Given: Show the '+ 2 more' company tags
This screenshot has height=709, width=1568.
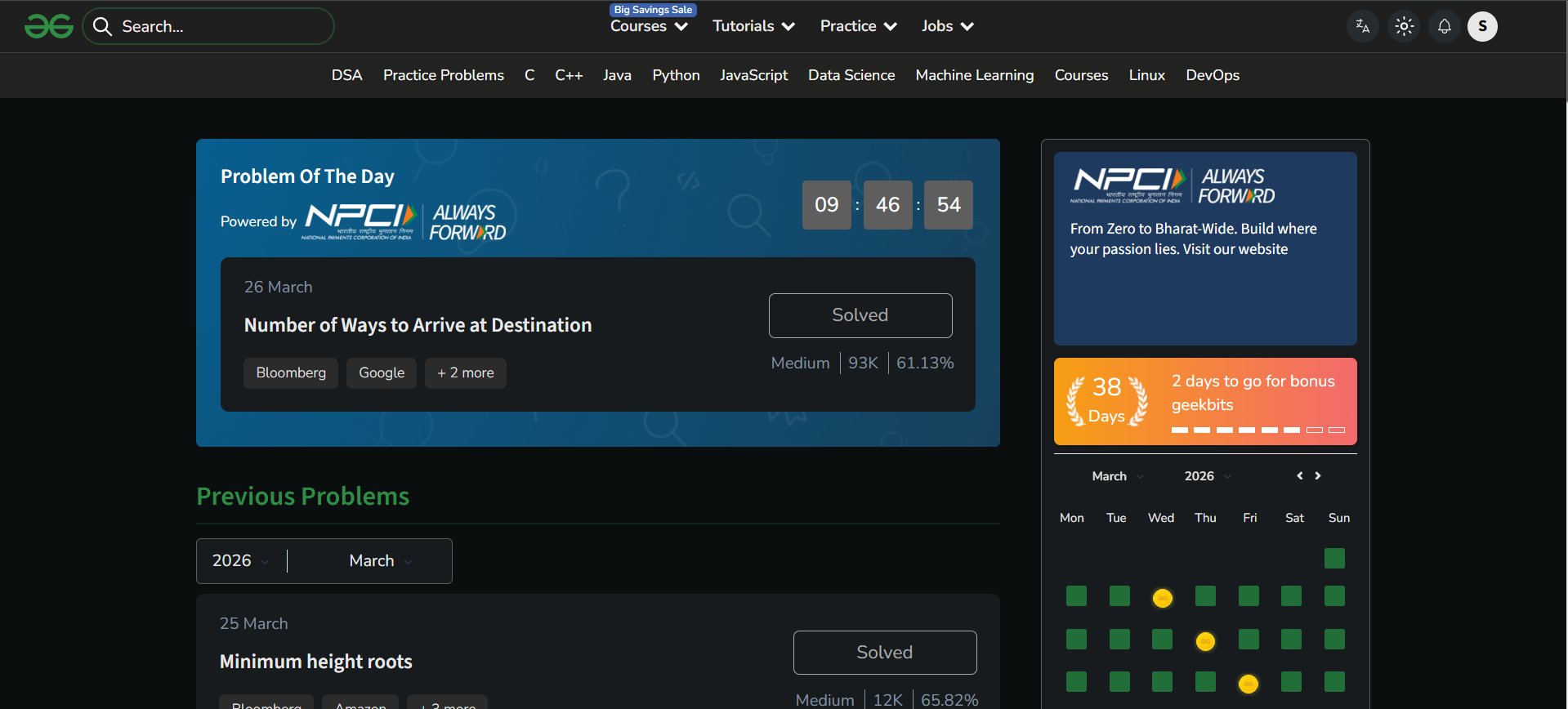Looking at the screenshot, I should 465,373.
